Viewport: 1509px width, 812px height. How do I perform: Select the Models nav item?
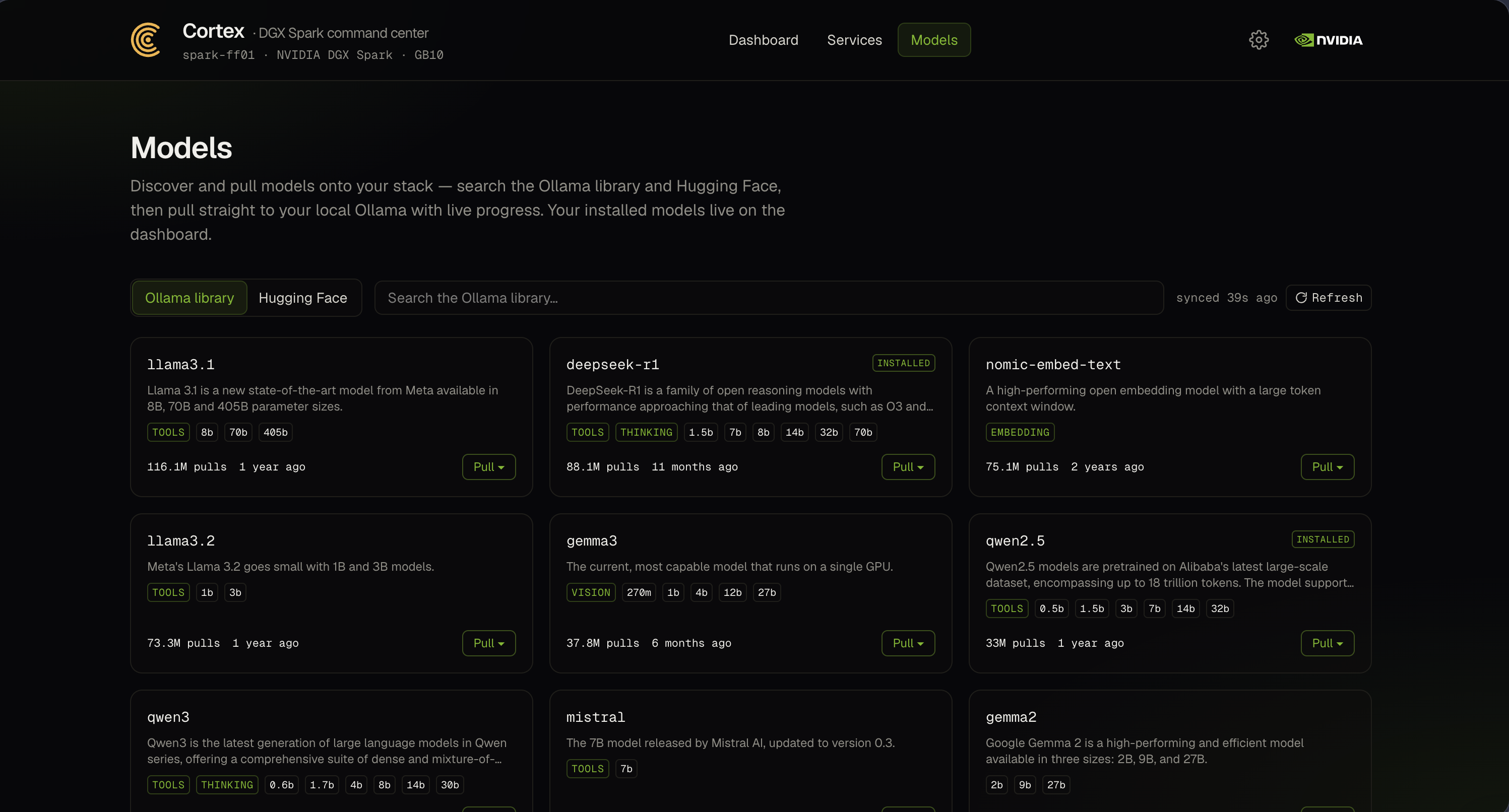coord(934,40)
